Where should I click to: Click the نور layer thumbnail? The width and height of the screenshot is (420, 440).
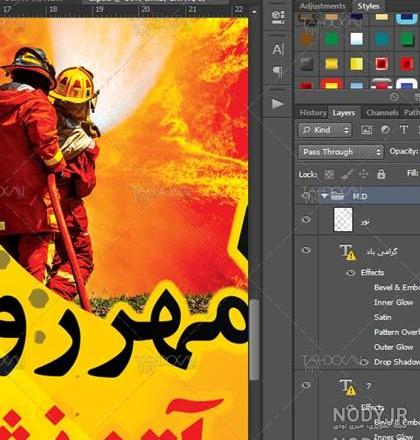click(343, 220)
